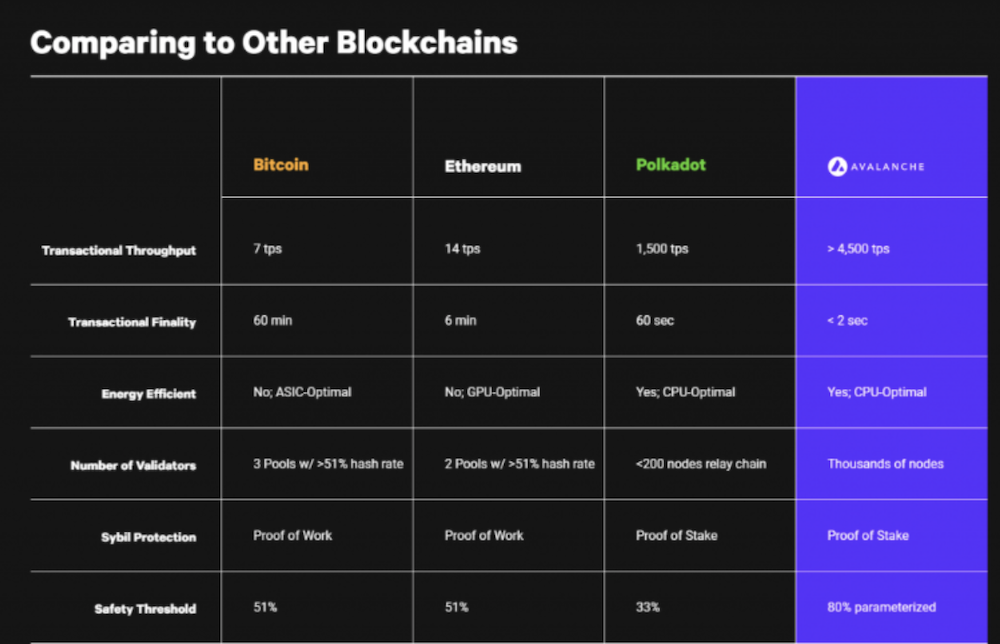
Task: Click the '80% parameterized' cell
Action: point(881,607)
